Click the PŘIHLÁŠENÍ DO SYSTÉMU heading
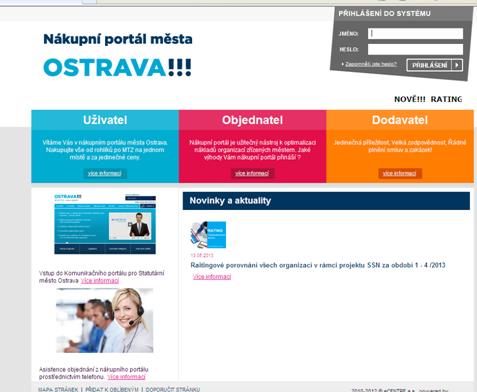 pos(384,14)
